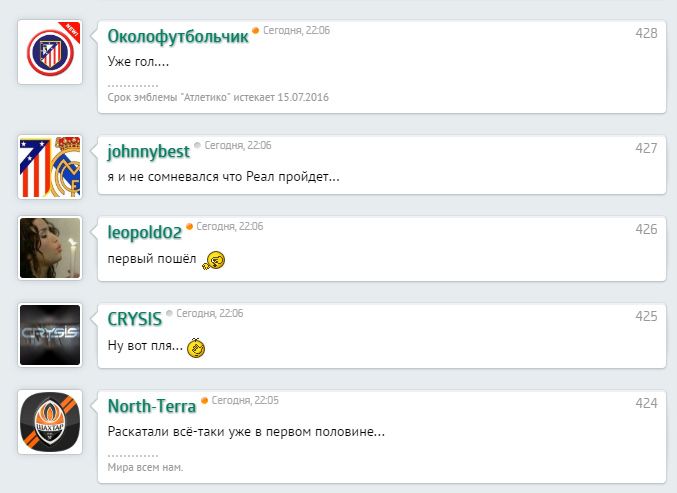677x493 pixels.
Task: Select comment number 424
Action: coord(646,403)
